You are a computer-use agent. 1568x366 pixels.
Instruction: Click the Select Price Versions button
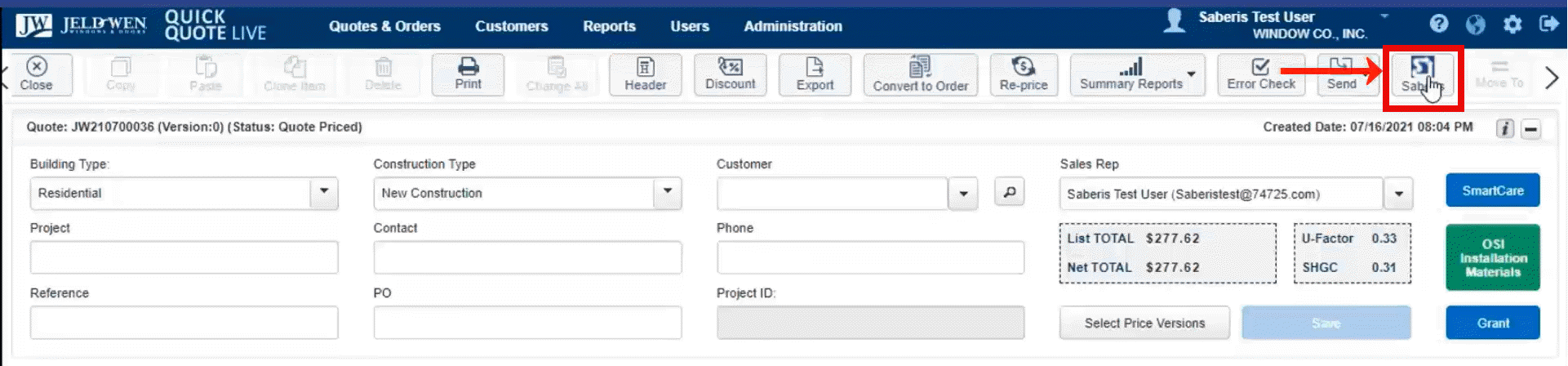pyautogui.click(x=1144, y=324)
